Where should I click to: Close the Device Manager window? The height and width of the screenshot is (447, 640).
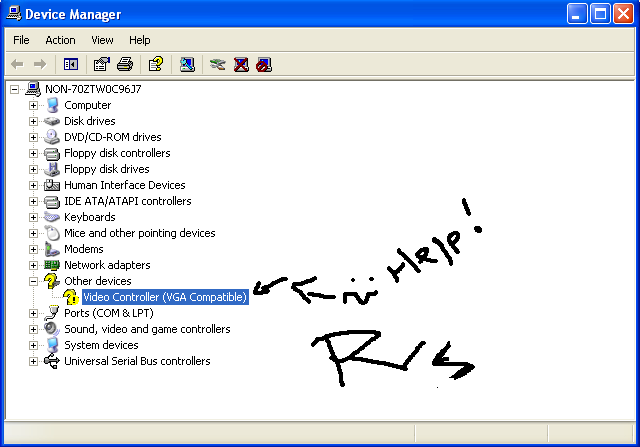(x=624, y=14)
